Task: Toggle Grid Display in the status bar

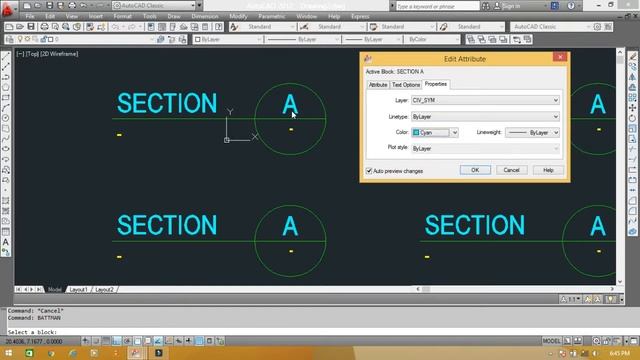Action: [x=106, y=341]
